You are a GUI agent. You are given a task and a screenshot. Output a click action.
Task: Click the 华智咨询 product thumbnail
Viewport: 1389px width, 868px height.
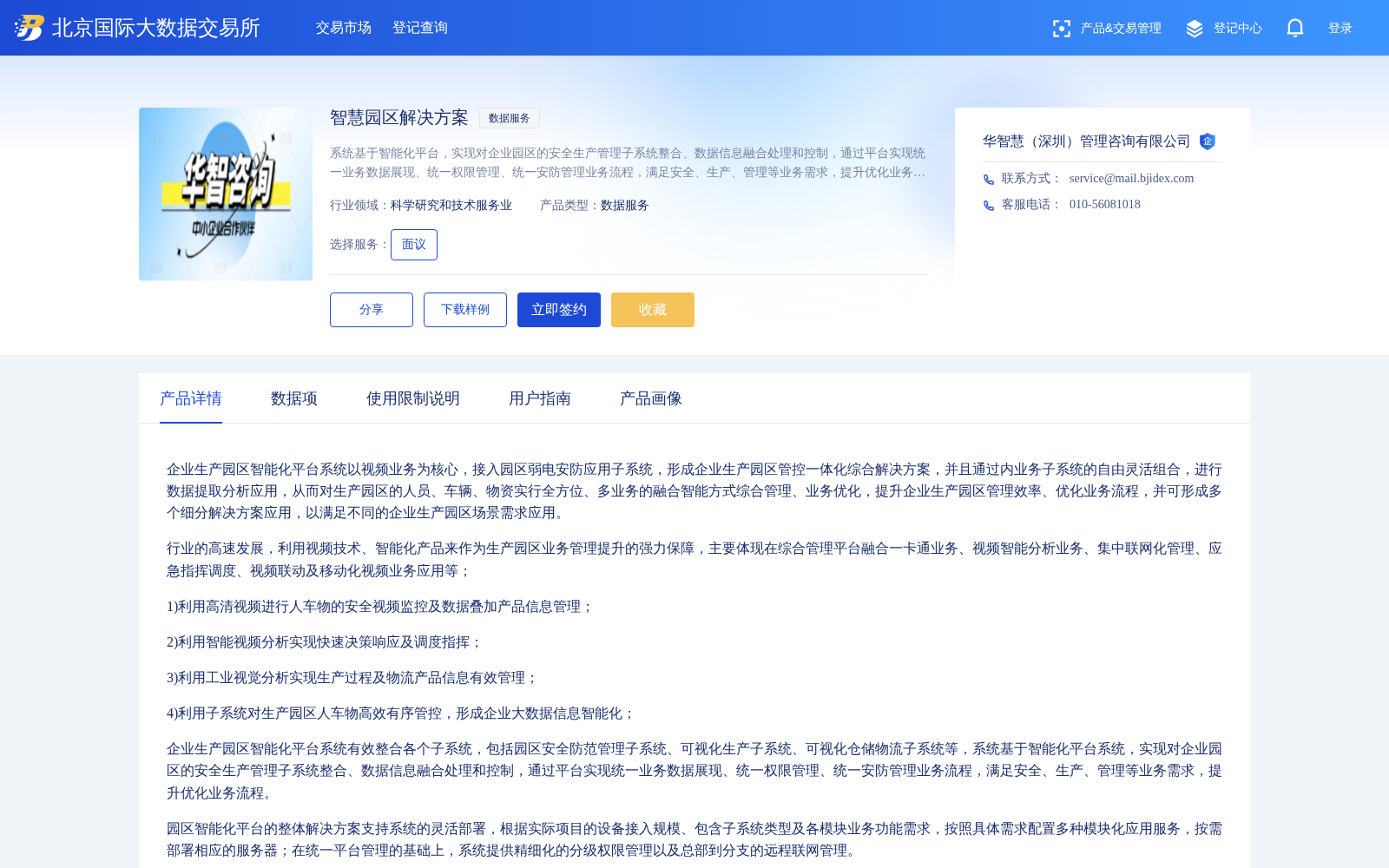(x=226, y=194)
